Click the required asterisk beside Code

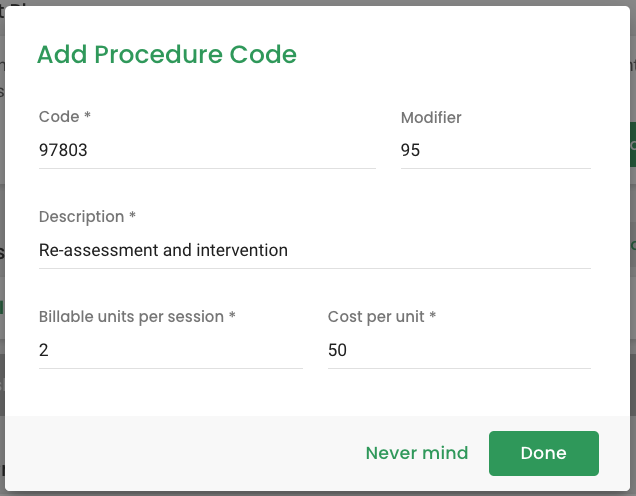87,115
